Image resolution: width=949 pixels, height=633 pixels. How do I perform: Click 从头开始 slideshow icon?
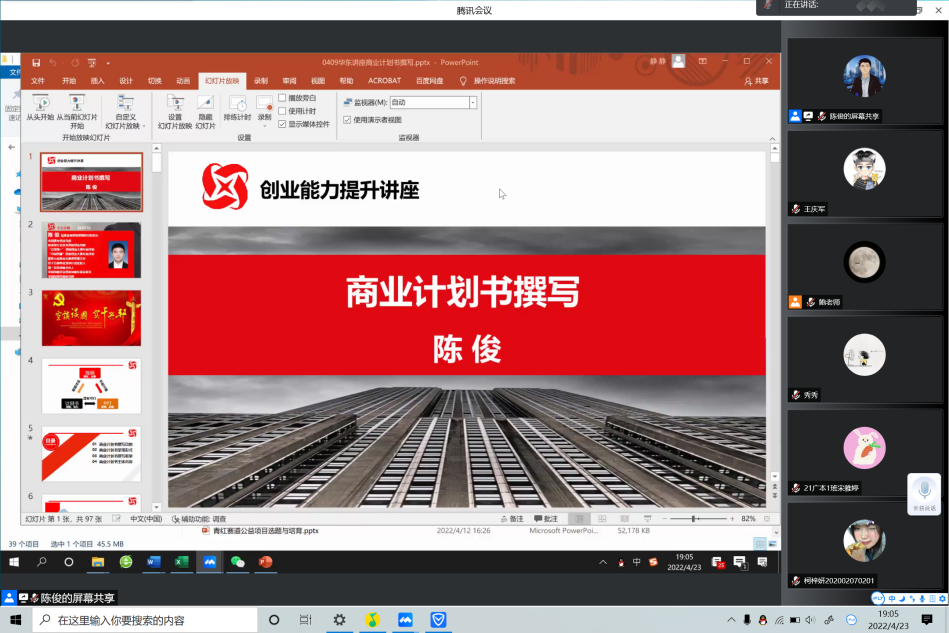pyautogui.click(x=40, y=104)
